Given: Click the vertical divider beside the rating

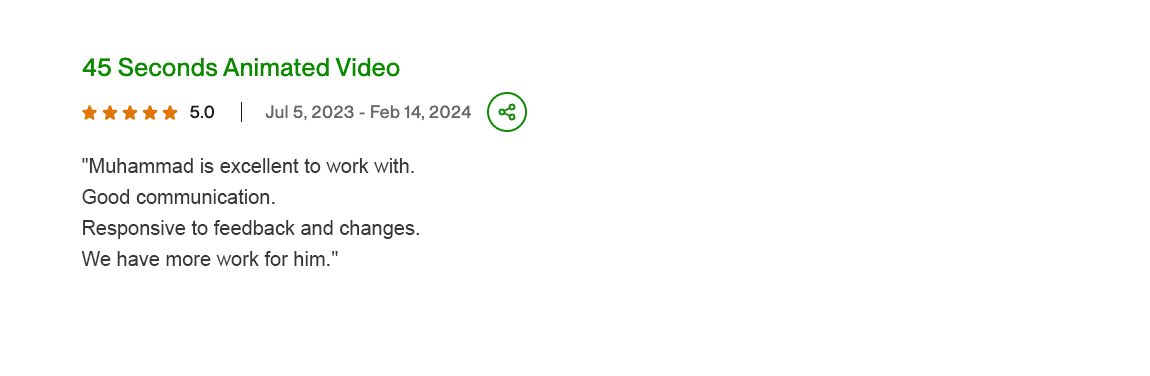Looking at the screenshot, I should pos(241,112).
